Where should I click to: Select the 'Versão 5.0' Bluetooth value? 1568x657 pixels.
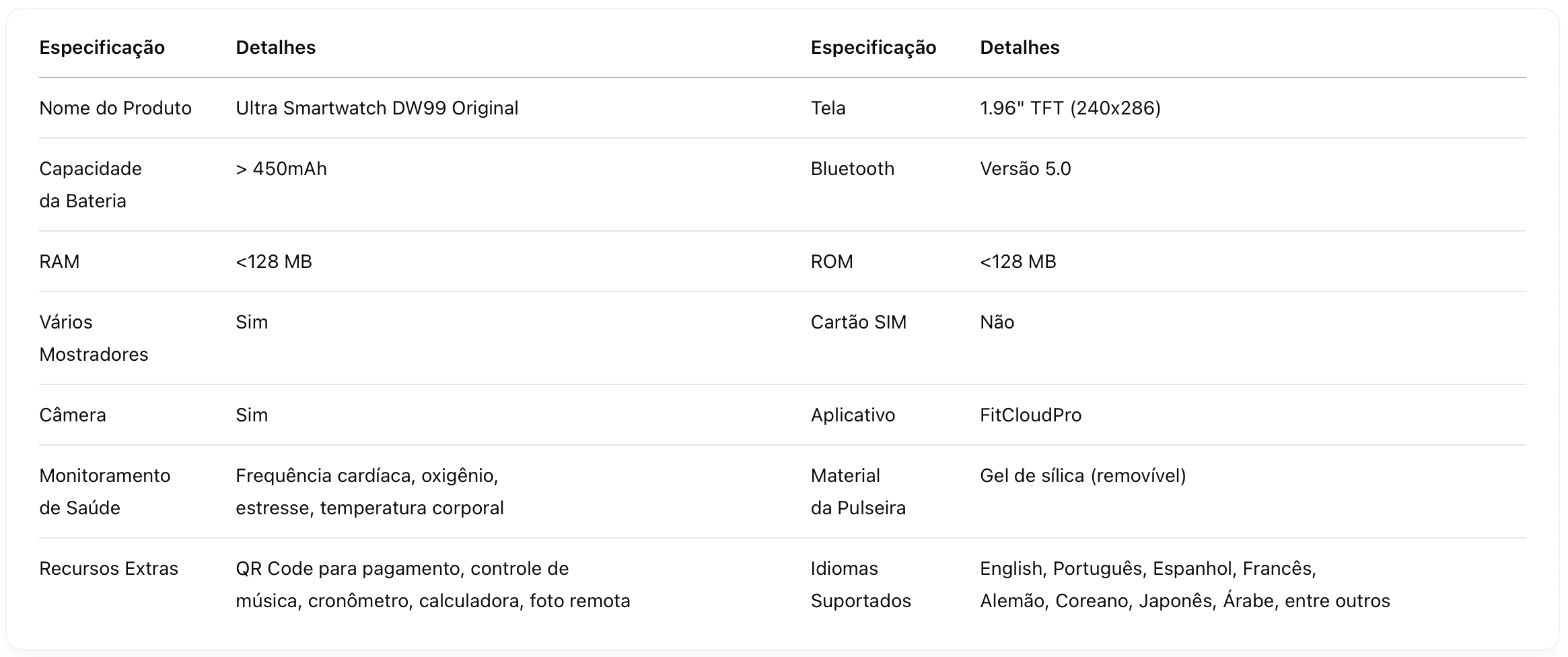coord(1026,168)
